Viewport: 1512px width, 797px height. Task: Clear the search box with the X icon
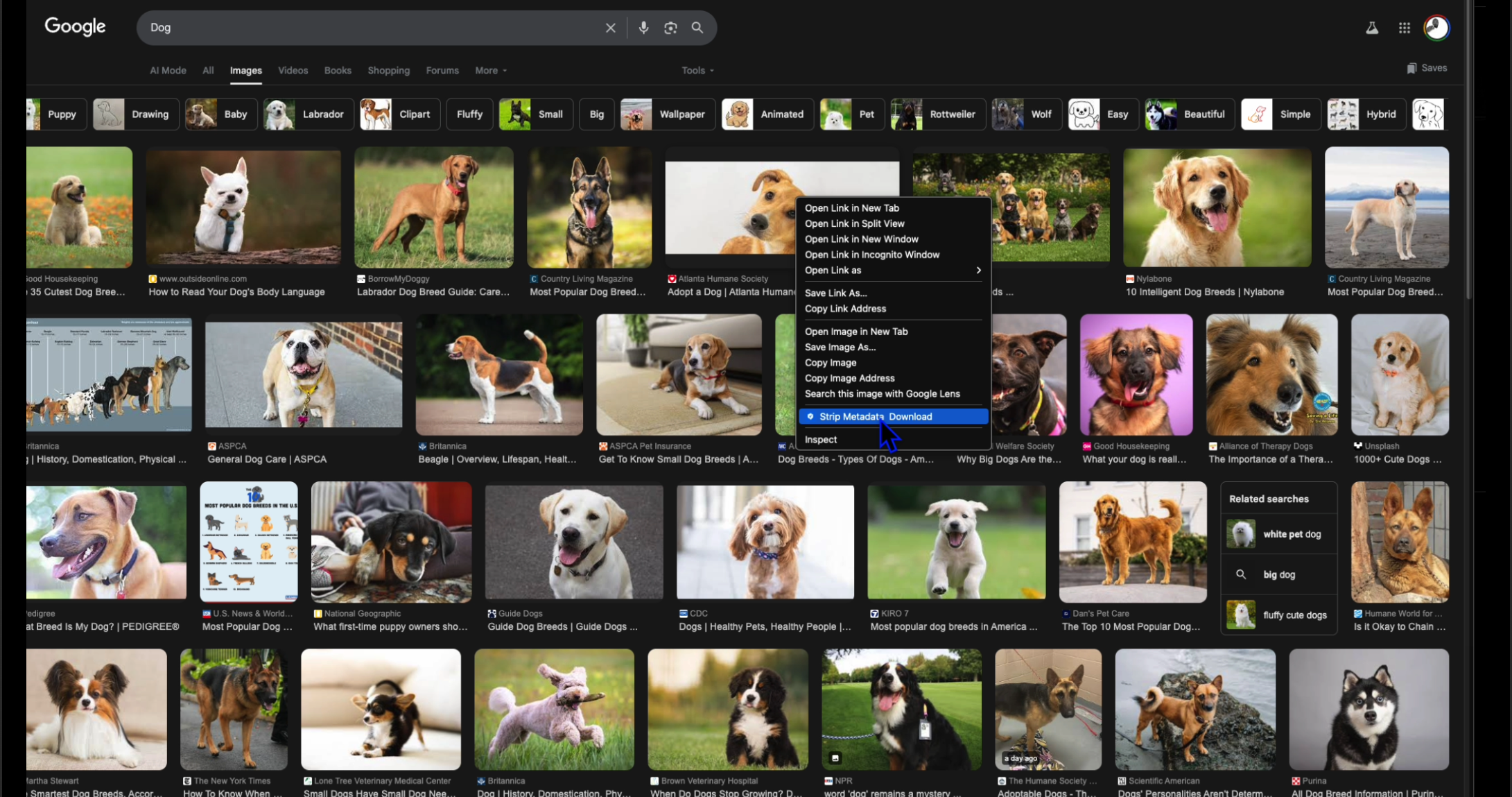coord(610,28)
